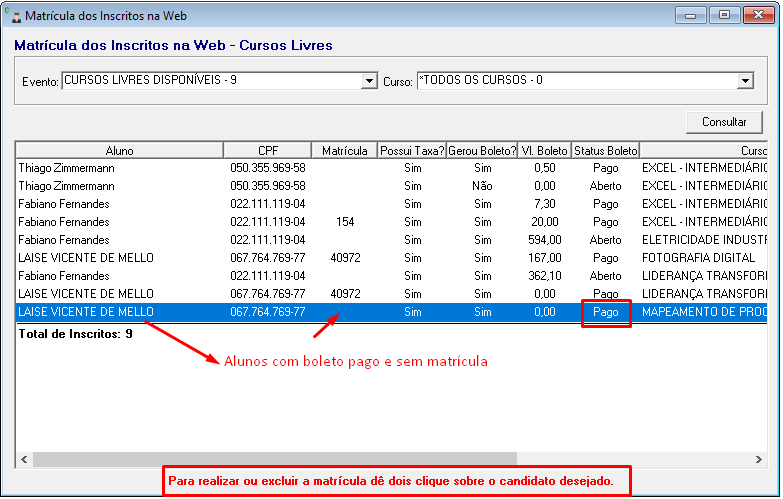783x499 pixels.
Task: Select Fabiano Fernandes row with matrícula 154
Action: pyautogui.click(x=392, y=222)
